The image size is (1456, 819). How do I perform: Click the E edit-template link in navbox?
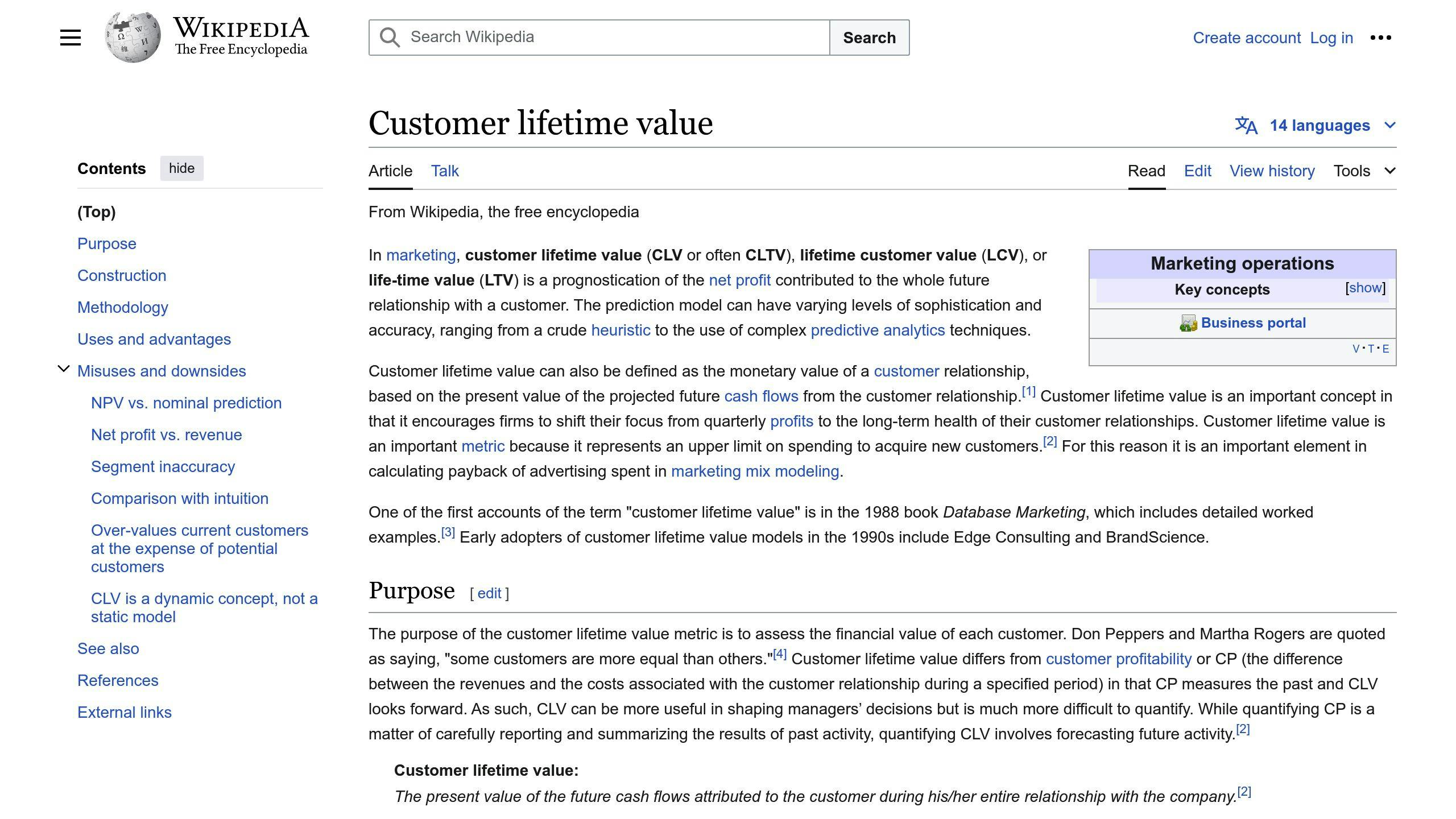[x=1385, y=349]
